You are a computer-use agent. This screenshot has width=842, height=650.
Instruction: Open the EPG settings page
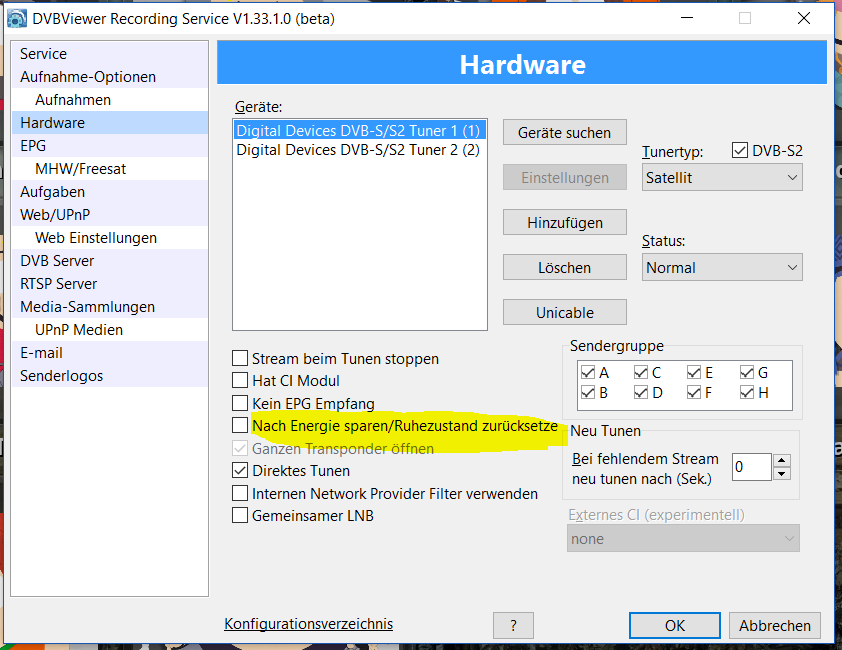pos(110,146)
